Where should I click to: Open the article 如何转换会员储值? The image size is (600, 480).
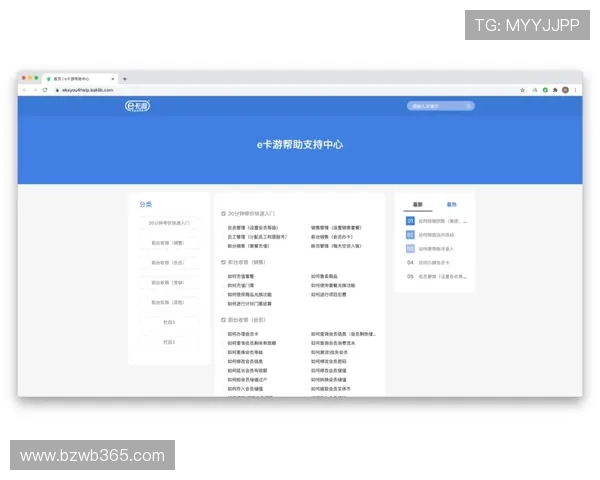coord(329,380)
